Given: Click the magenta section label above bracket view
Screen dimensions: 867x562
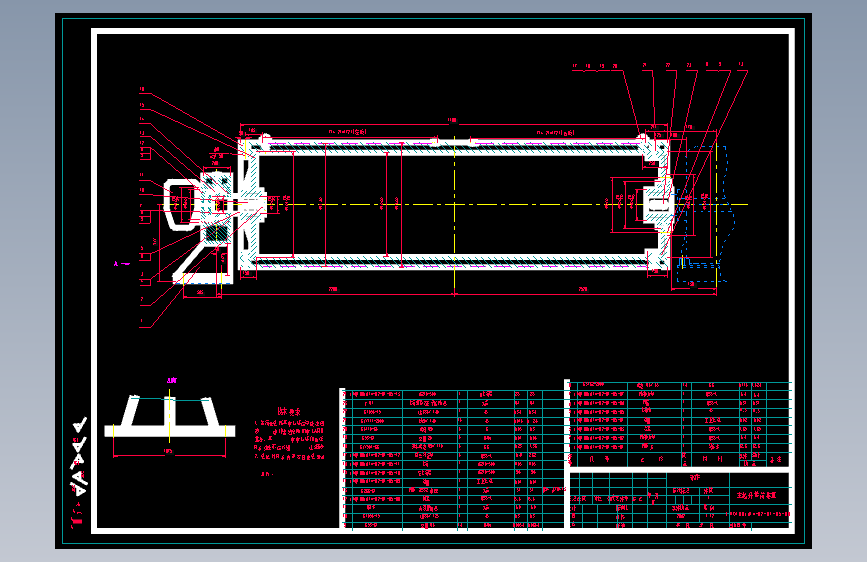Looking at the screenshot, I should coord(172,380).
